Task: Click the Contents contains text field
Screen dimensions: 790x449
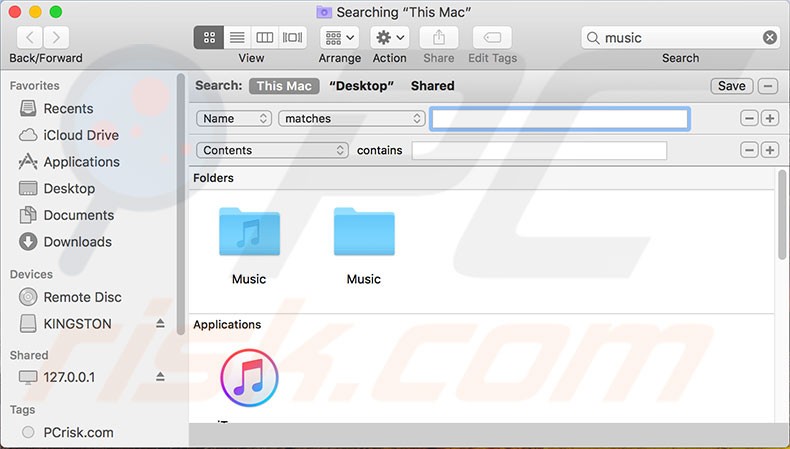Action: pos(539,150)
